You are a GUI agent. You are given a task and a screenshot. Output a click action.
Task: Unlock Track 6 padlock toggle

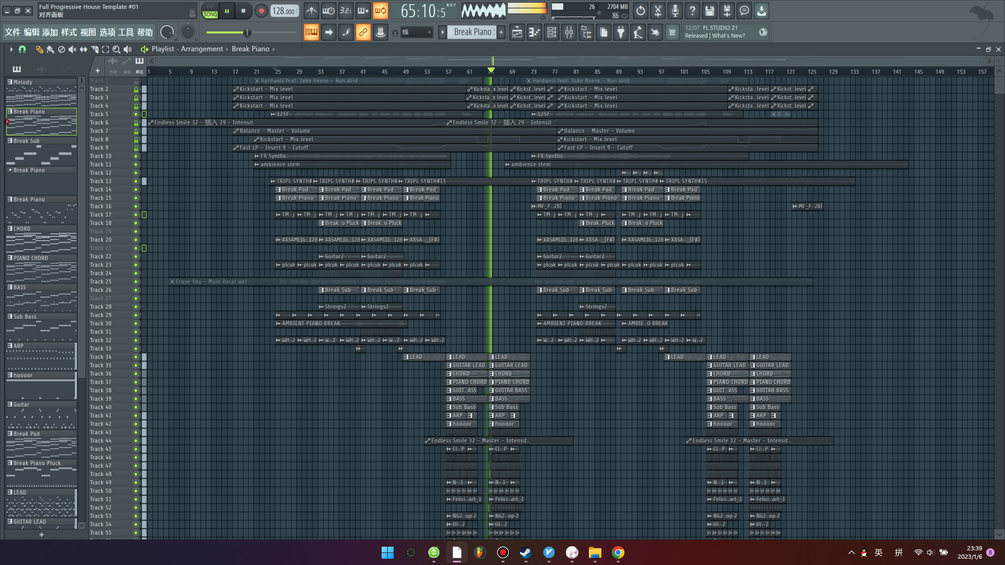(x=136, y=122)
